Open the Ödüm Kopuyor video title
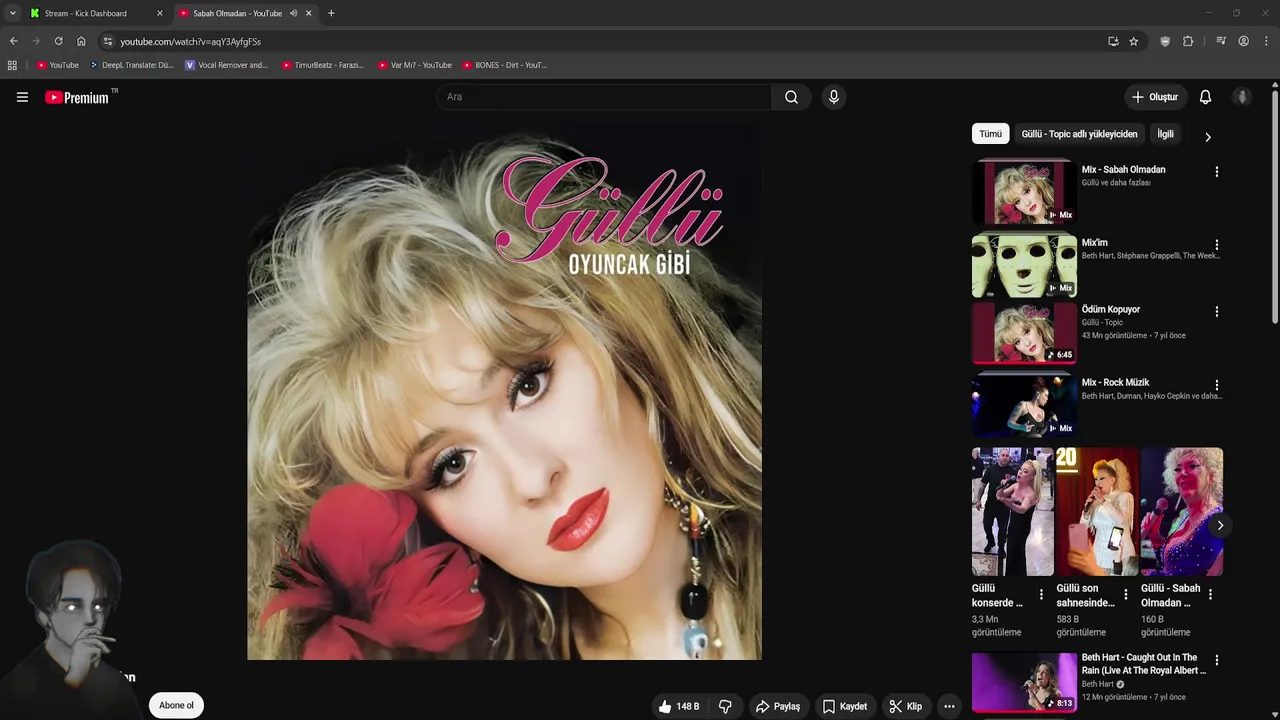The width and height of the screenshot is (1280, 720). 1110,310
